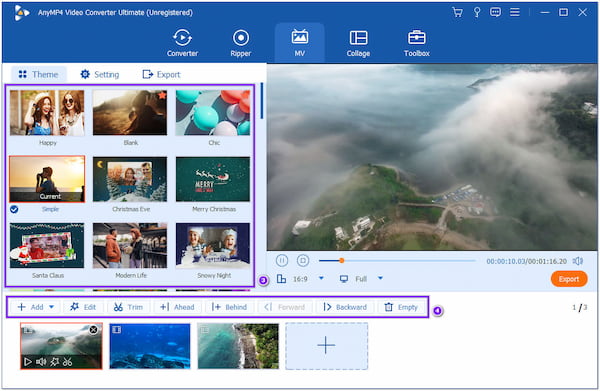Viewport: 600px width, 391px height.
Task: Open the hamburger menu icon
Action: [x=515, y=12]
